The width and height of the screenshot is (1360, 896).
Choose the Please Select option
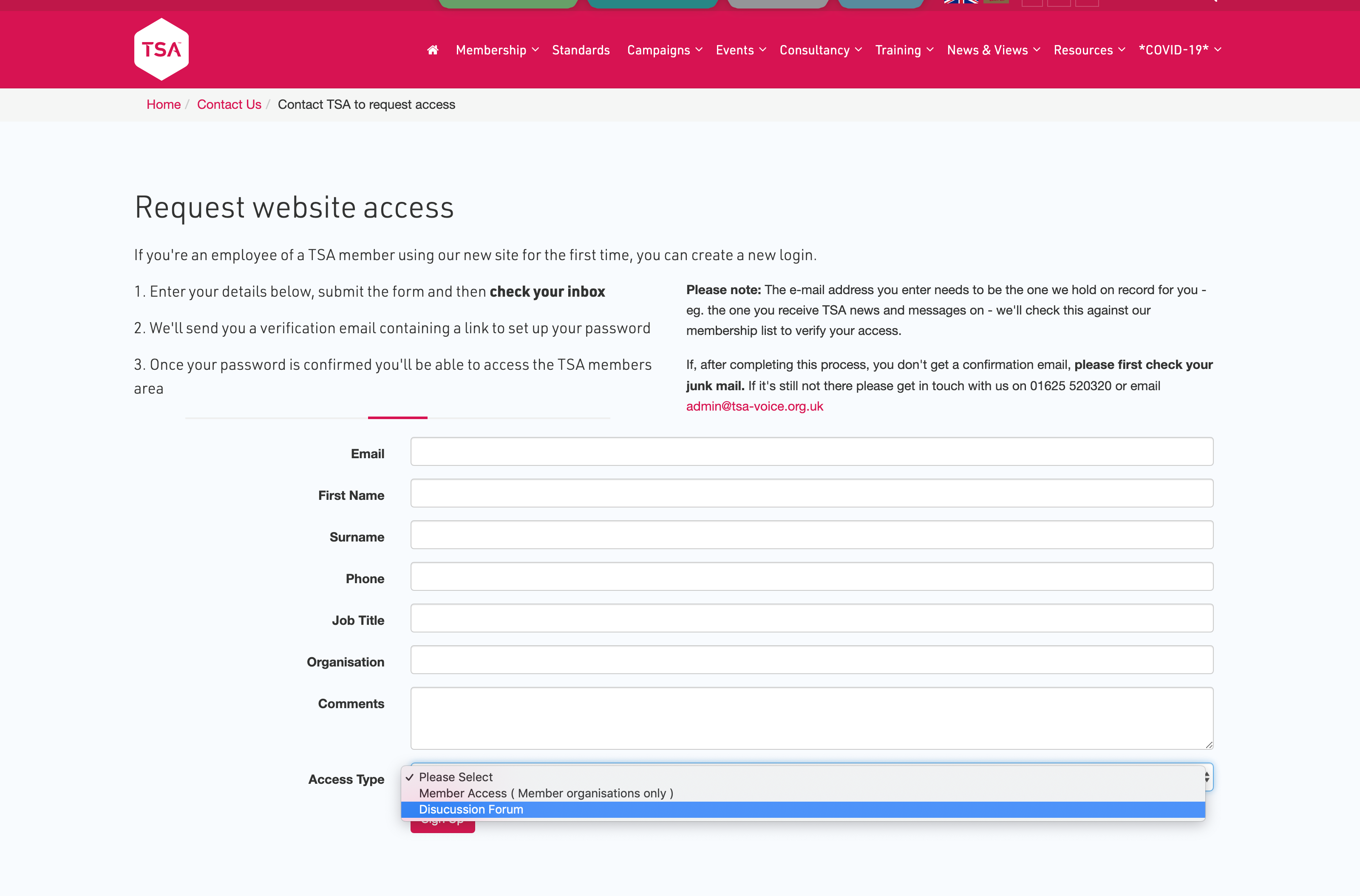click(x=803, y=777)
